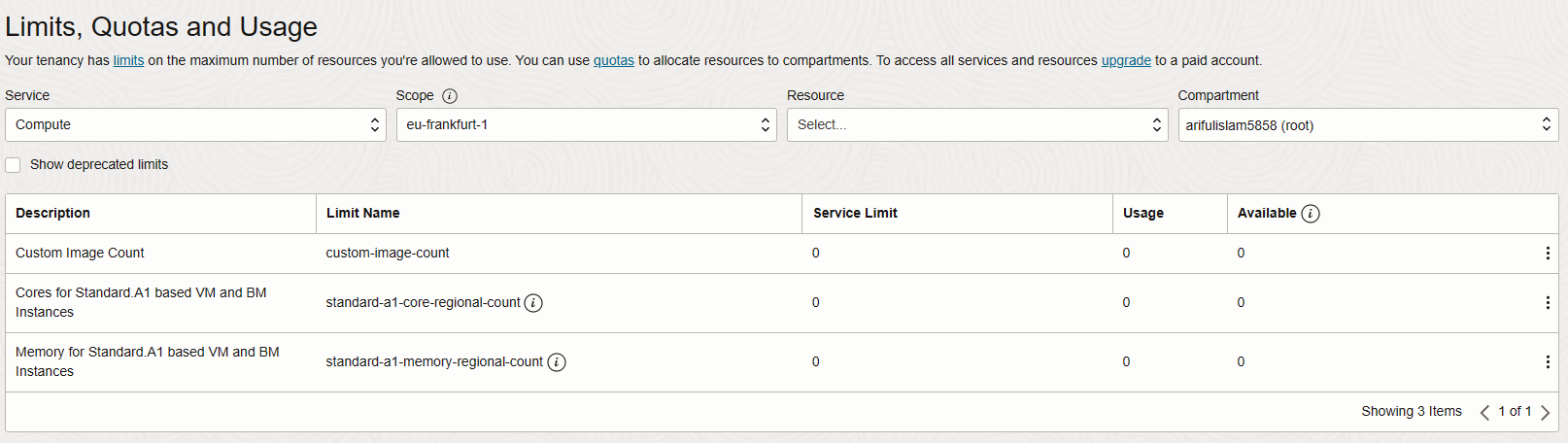Follow the upgrade link
This screenshot has height=443, width=1568.
tap(1126, 60)
